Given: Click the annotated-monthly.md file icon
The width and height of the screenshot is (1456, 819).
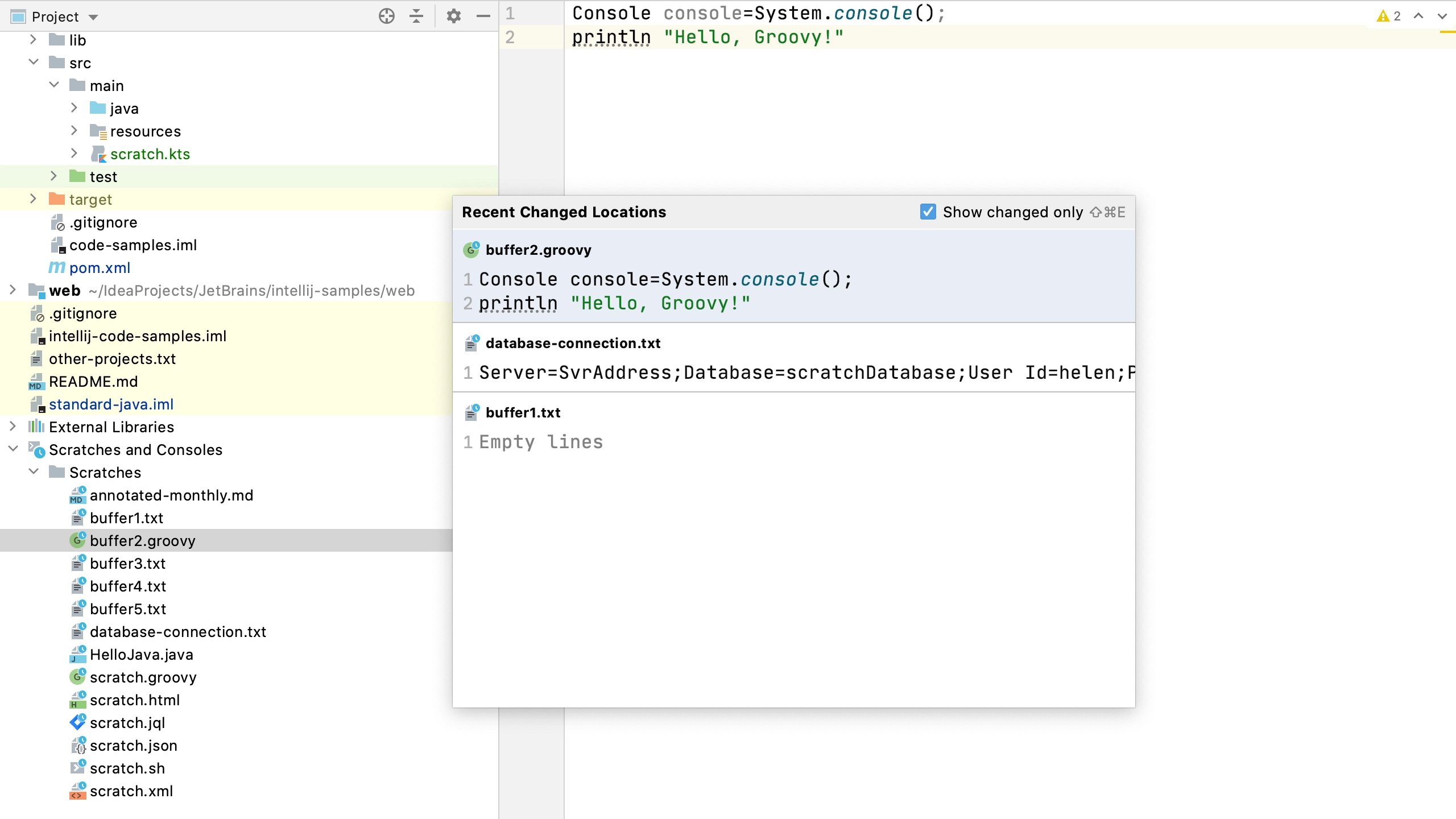Looking at the screenshot, I should [x=77, y=495].
